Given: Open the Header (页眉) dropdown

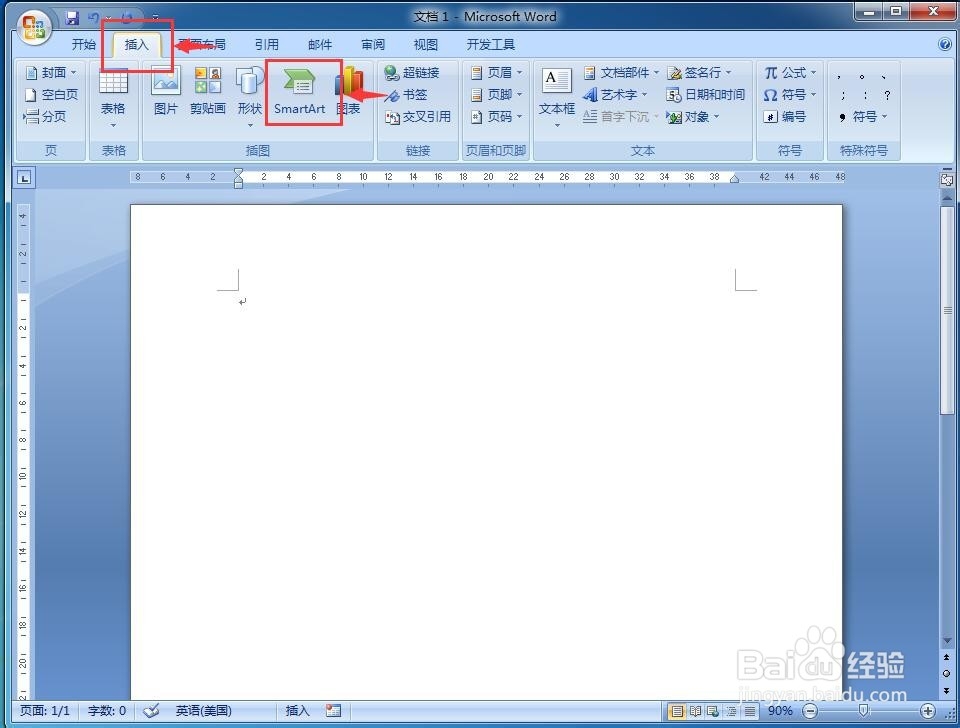Looking at the screenshot, I should coord(496,72).
